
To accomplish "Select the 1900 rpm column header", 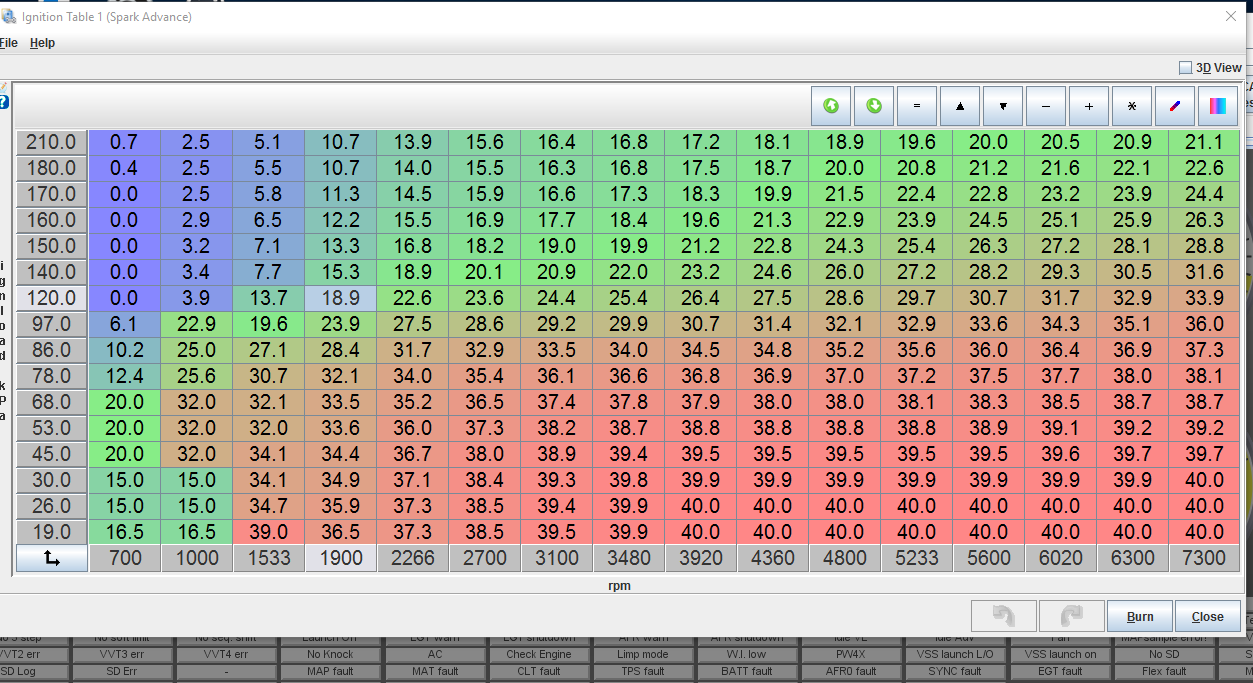I will pyautogui.click(x=341, y=559).
